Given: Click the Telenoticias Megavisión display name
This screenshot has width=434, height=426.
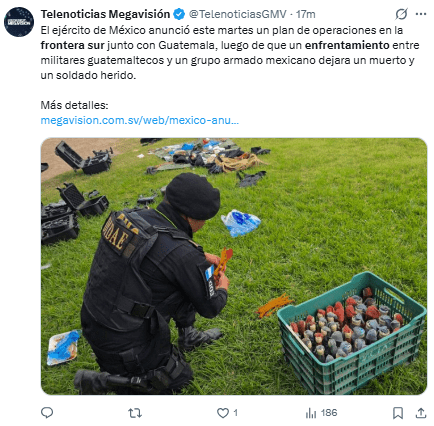Looking at the screenshot, I should click(x=105, y=14).
